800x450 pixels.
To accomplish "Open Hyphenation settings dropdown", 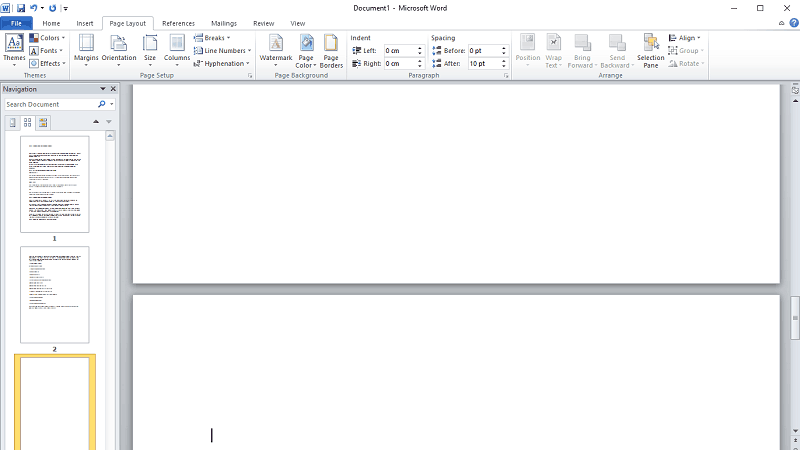I will pyautogui.click(x=221, y=63).
